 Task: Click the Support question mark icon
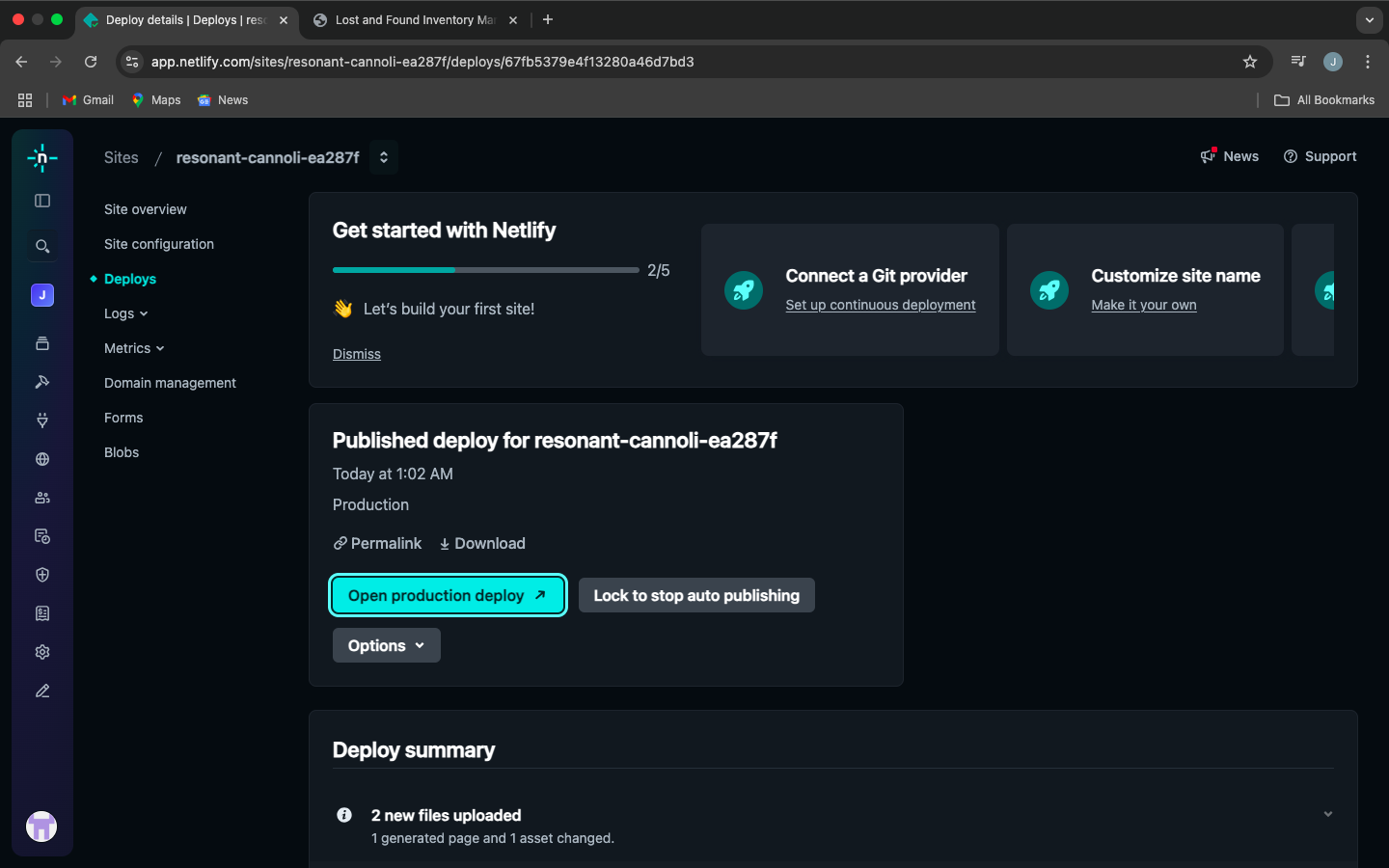click(1291, 156)
